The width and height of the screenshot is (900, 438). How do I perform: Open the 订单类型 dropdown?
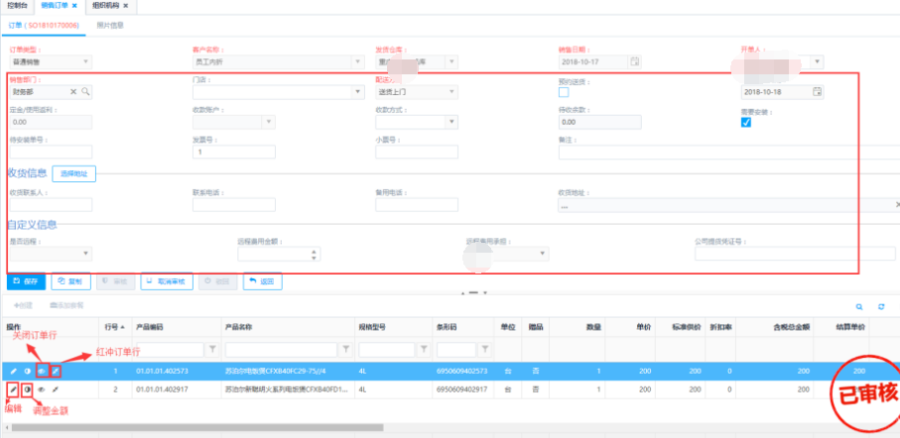click(50, 61)
